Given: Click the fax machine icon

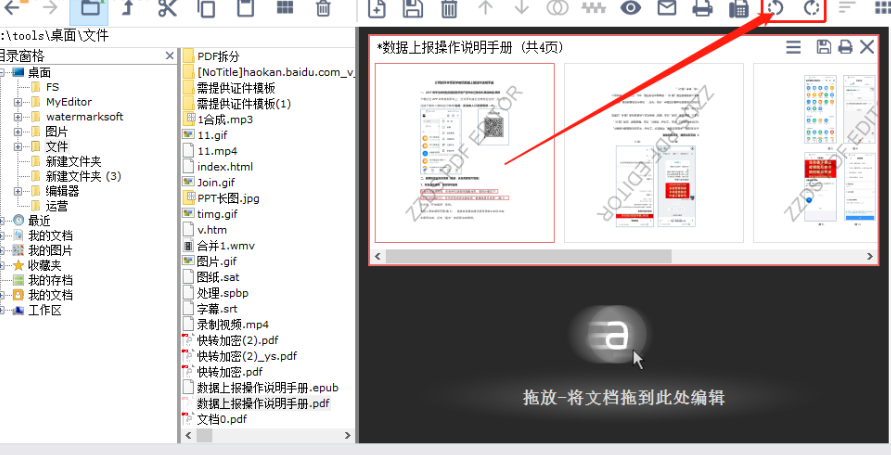Looking at the screenshot, I should [739, 8].
